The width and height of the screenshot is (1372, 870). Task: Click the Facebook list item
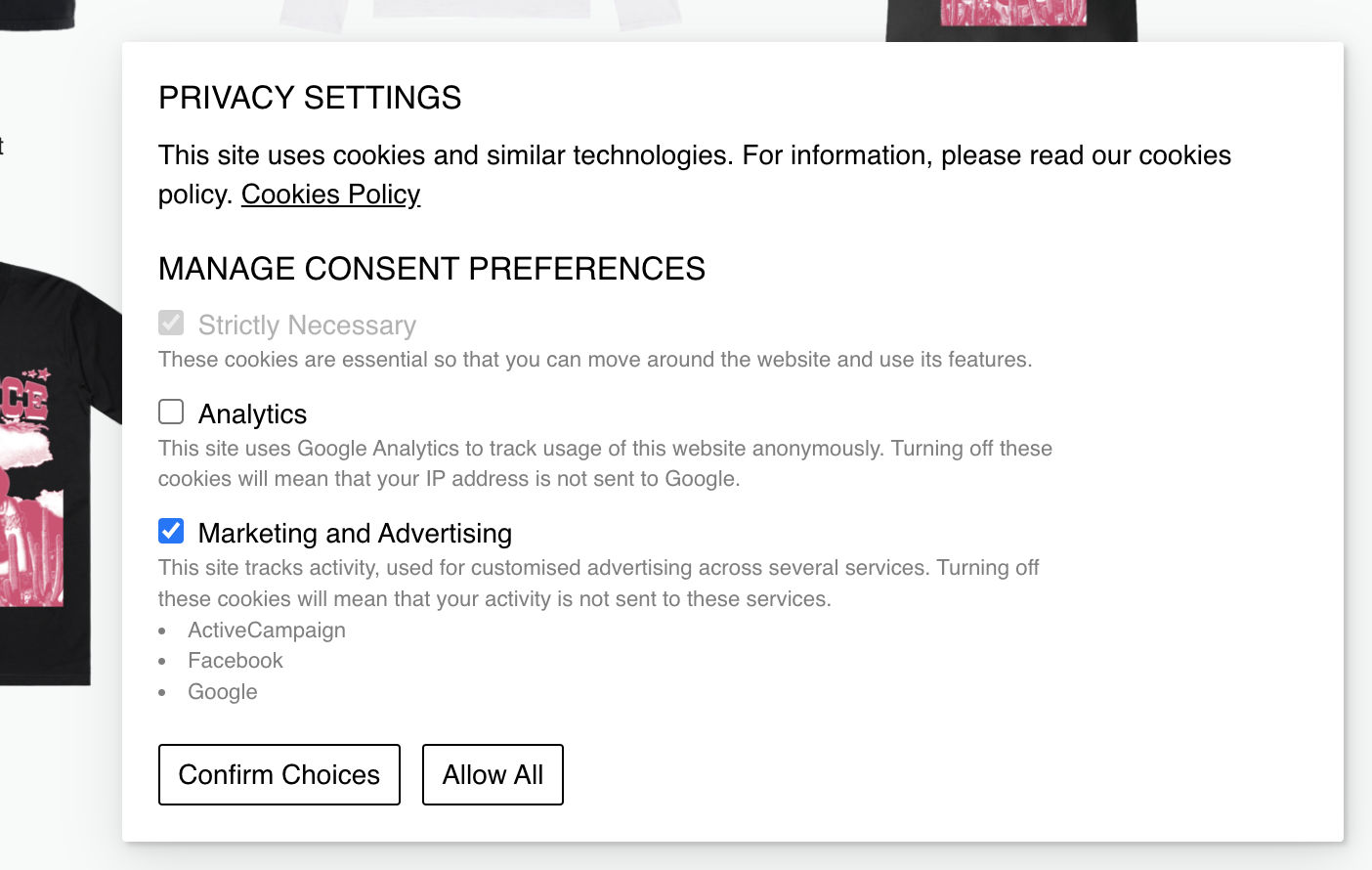[236, 661]
